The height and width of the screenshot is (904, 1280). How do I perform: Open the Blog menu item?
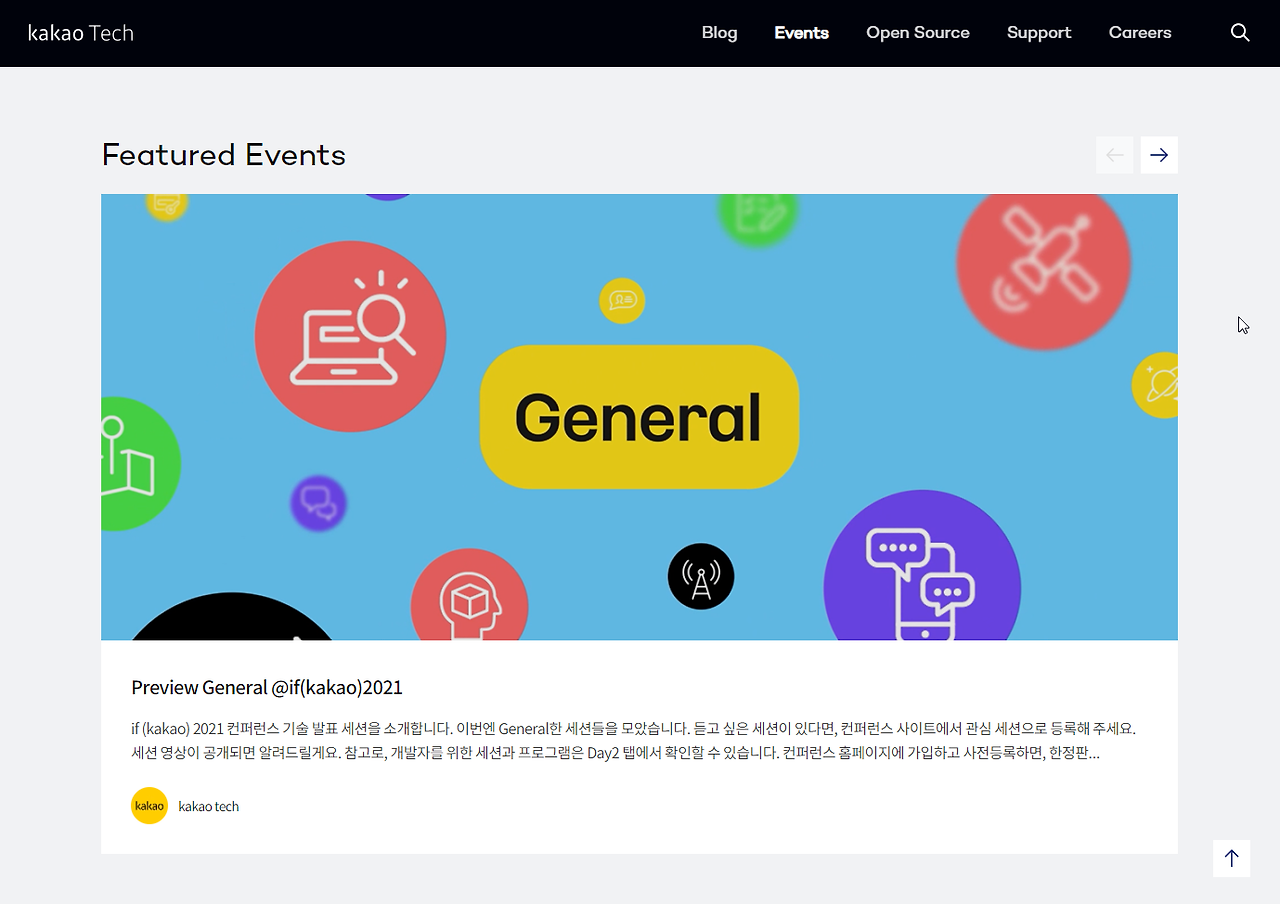[x=719, y=33]
